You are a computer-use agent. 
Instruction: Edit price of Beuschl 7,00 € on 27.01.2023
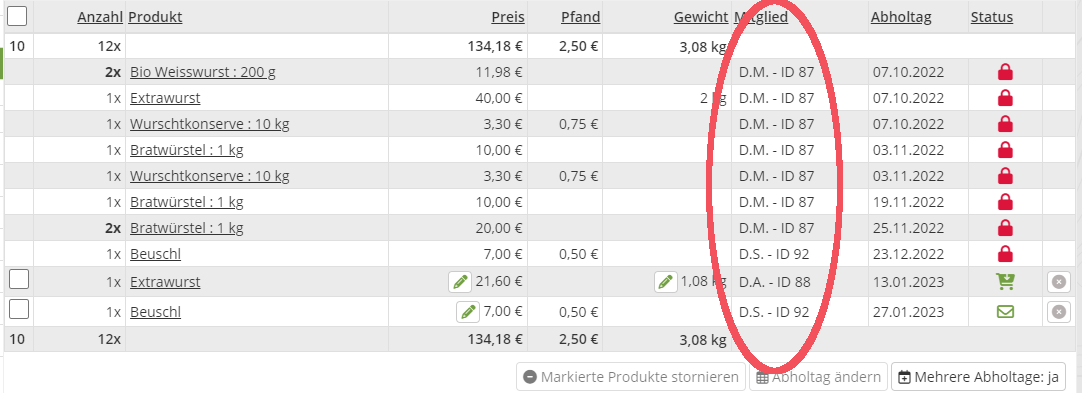[468, 312]
